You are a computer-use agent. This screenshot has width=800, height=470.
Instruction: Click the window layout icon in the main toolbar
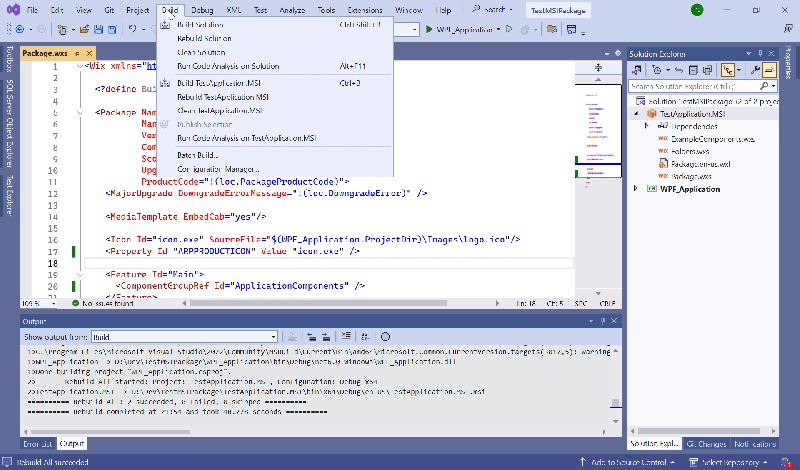(571, 30)
